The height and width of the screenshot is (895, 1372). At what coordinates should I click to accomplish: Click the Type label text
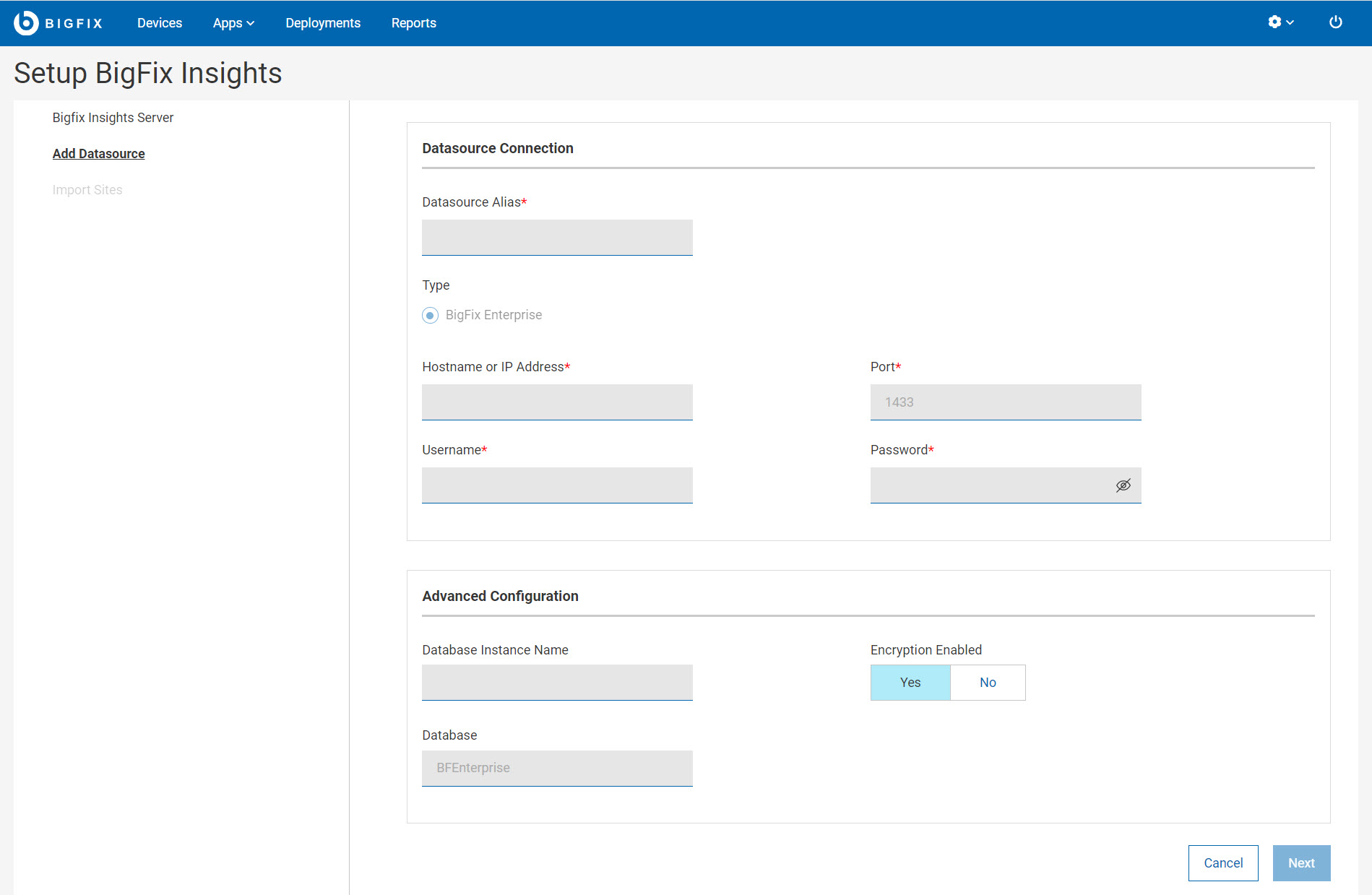[436, 285]
